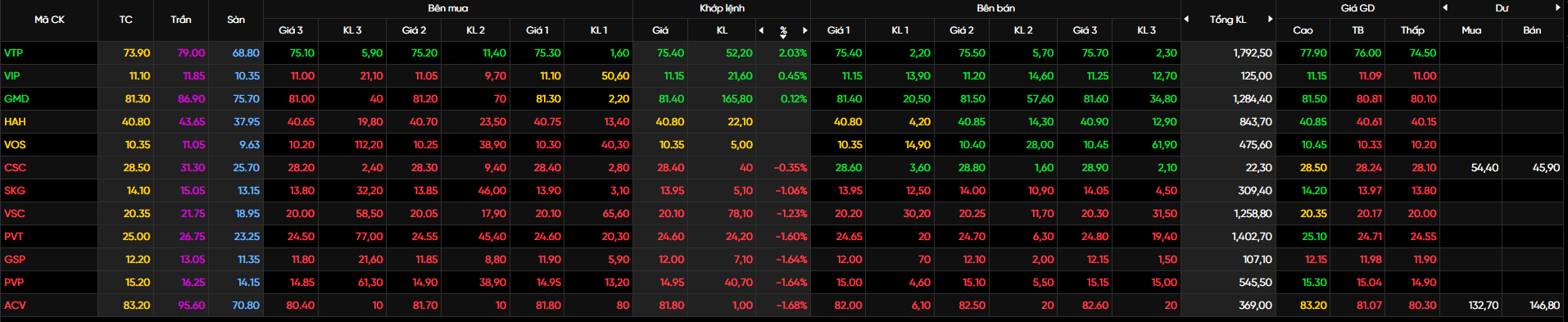Click PVT's -1.60% change value
1568x322 pixels.
[791, 237]
